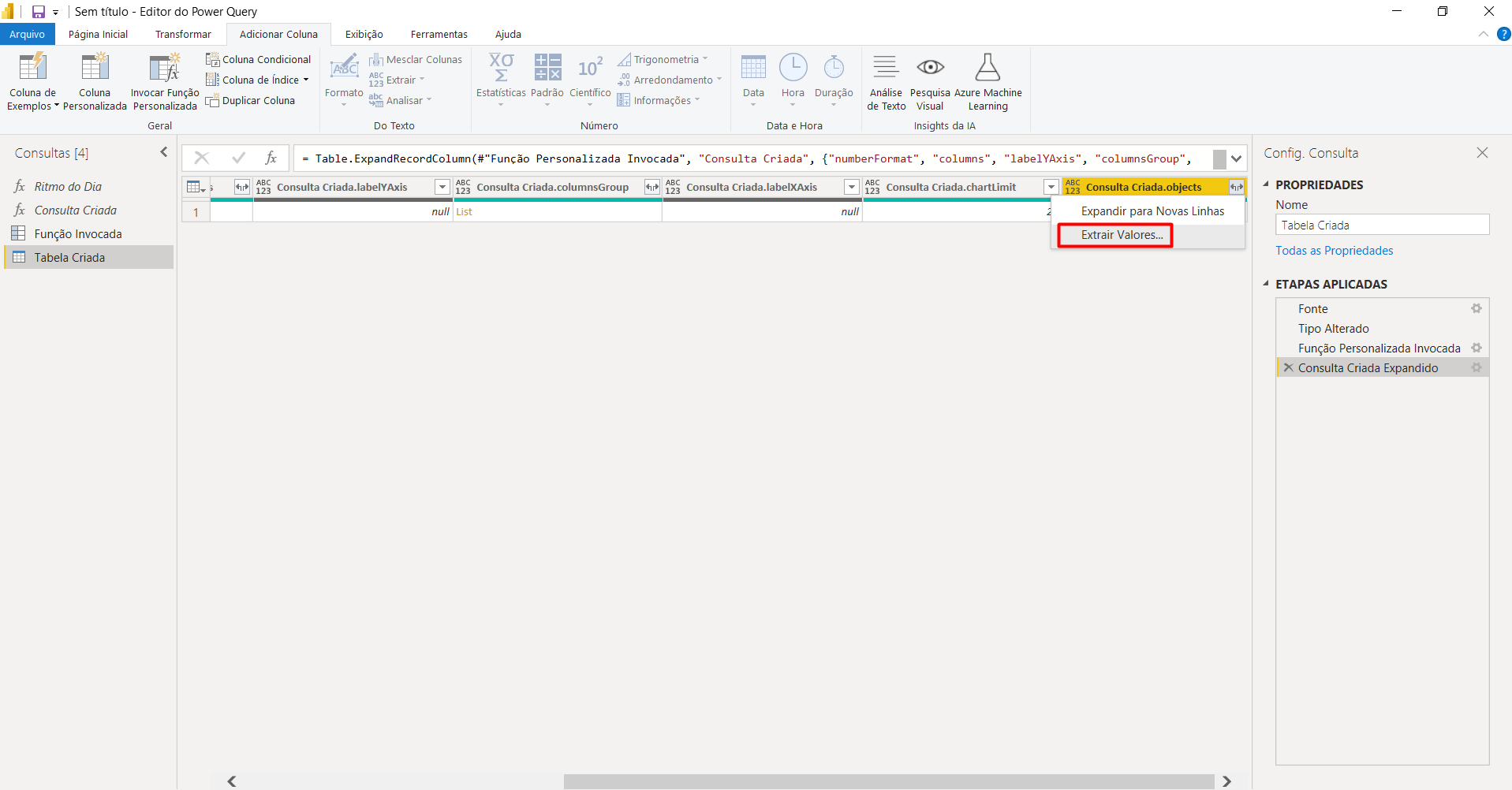
Task: Open Azure Machine Learning
Action: pos(988,82)
